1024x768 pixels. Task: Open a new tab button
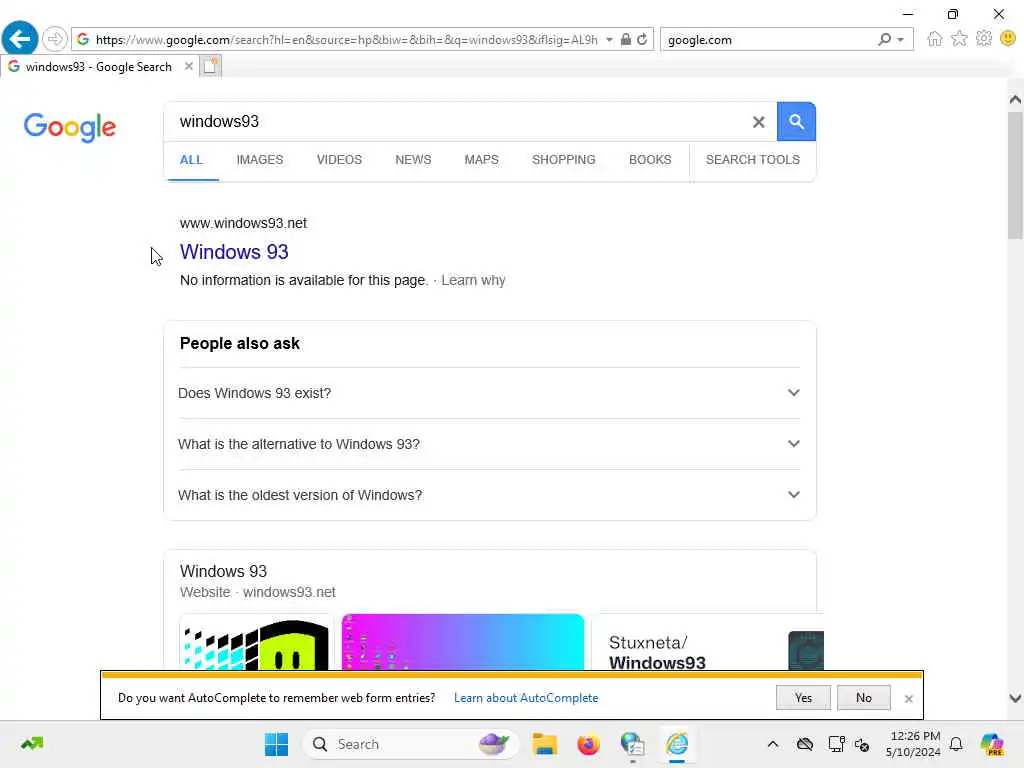click(x=210, y=66)
